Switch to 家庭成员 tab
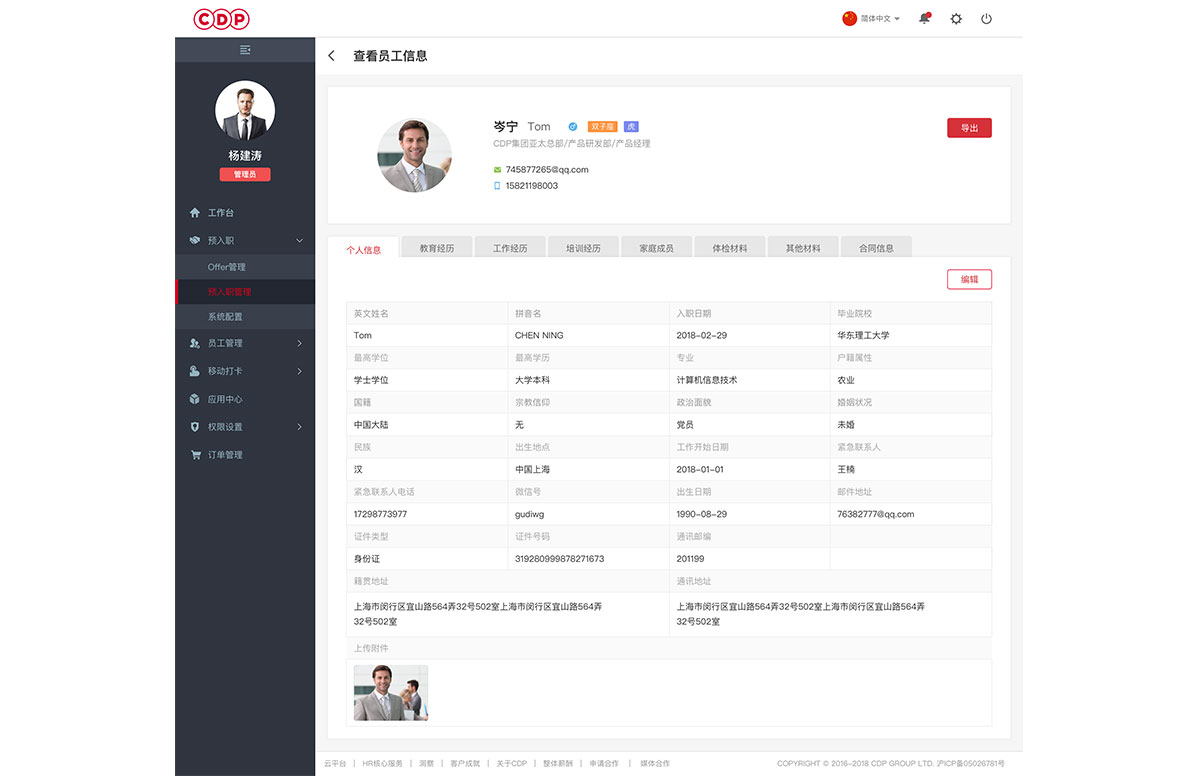The image size is (1200, 776). click(x=656, y=248)
